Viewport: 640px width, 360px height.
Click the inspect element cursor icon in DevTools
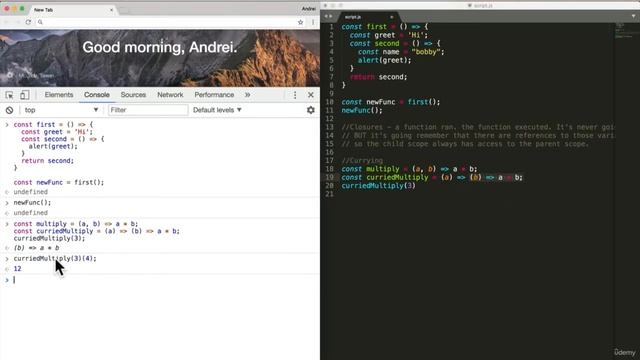coord(9,95)
